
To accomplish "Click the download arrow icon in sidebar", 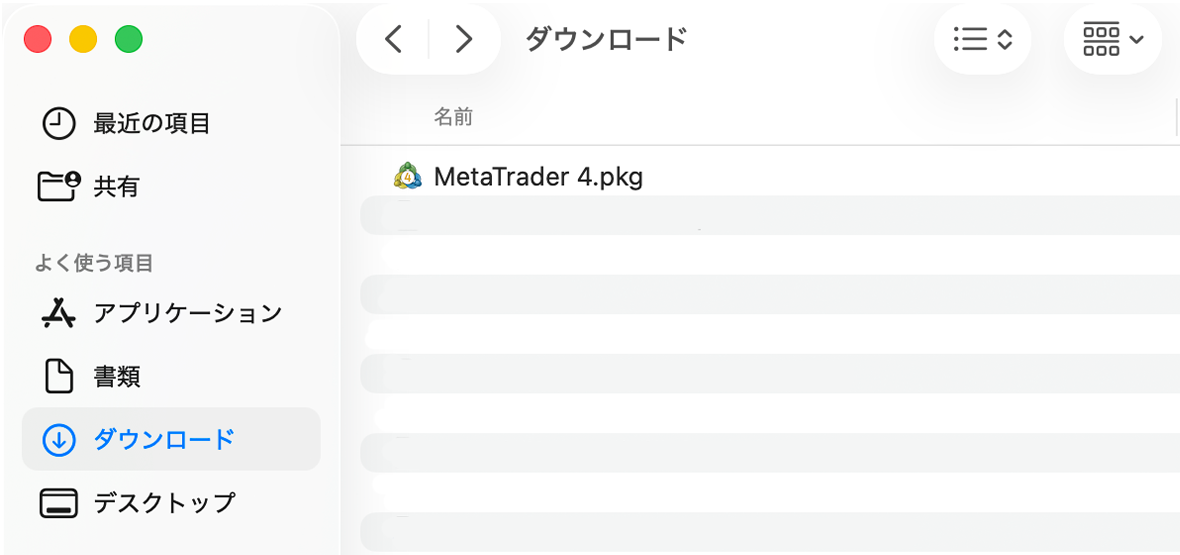I will pos(58,439).
